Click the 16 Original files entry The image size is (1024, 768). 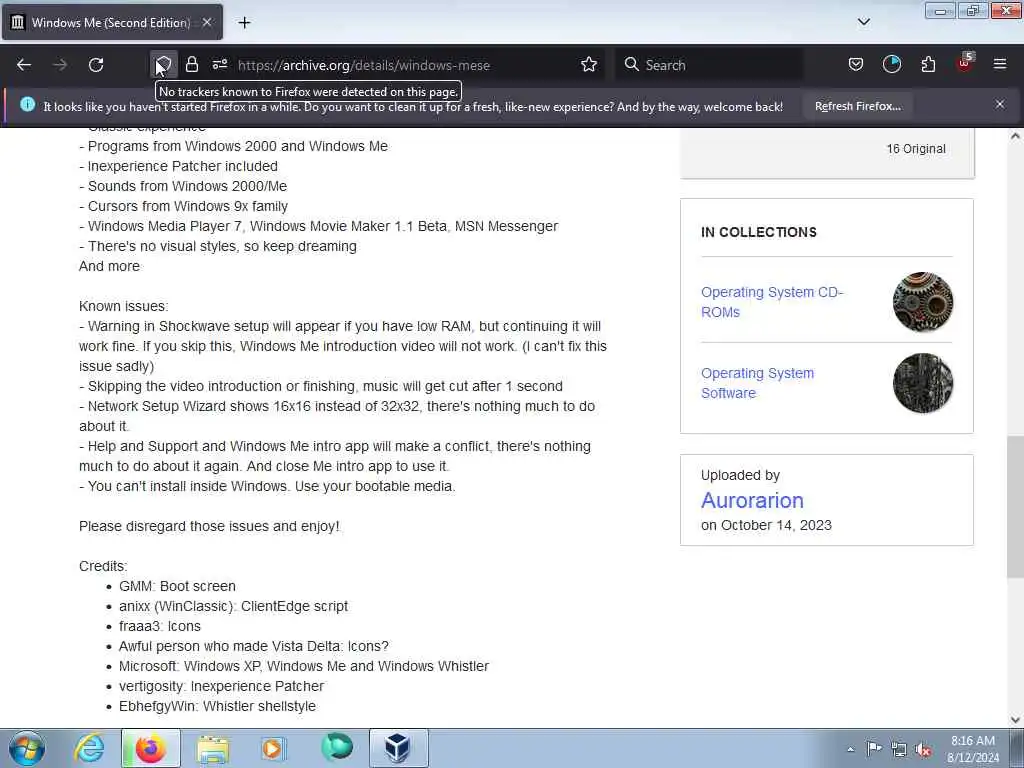point(916,149)
